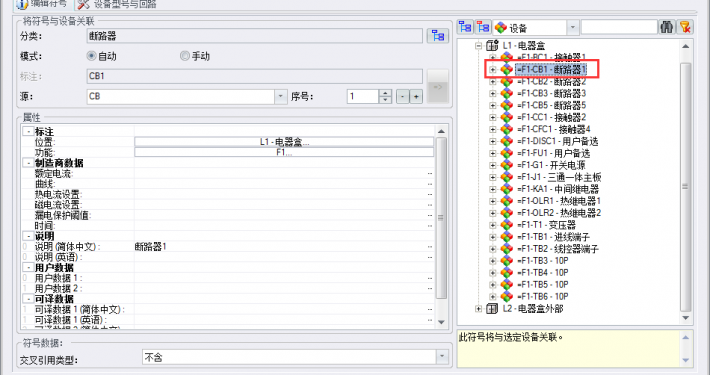Expand the =F1-CB2 断路器2 tree node
The height and width of the screenshot is (375, 710).
[493, 82]
